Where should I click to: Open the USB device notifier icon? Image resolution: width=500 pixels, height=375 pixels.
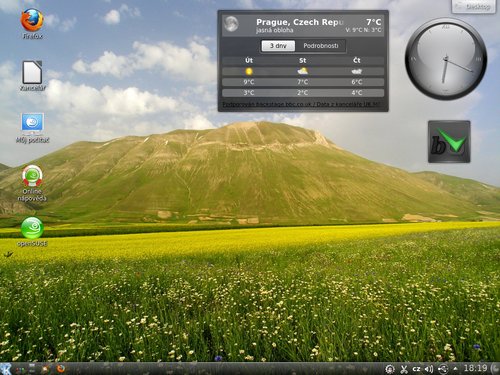tap(443, 369)
